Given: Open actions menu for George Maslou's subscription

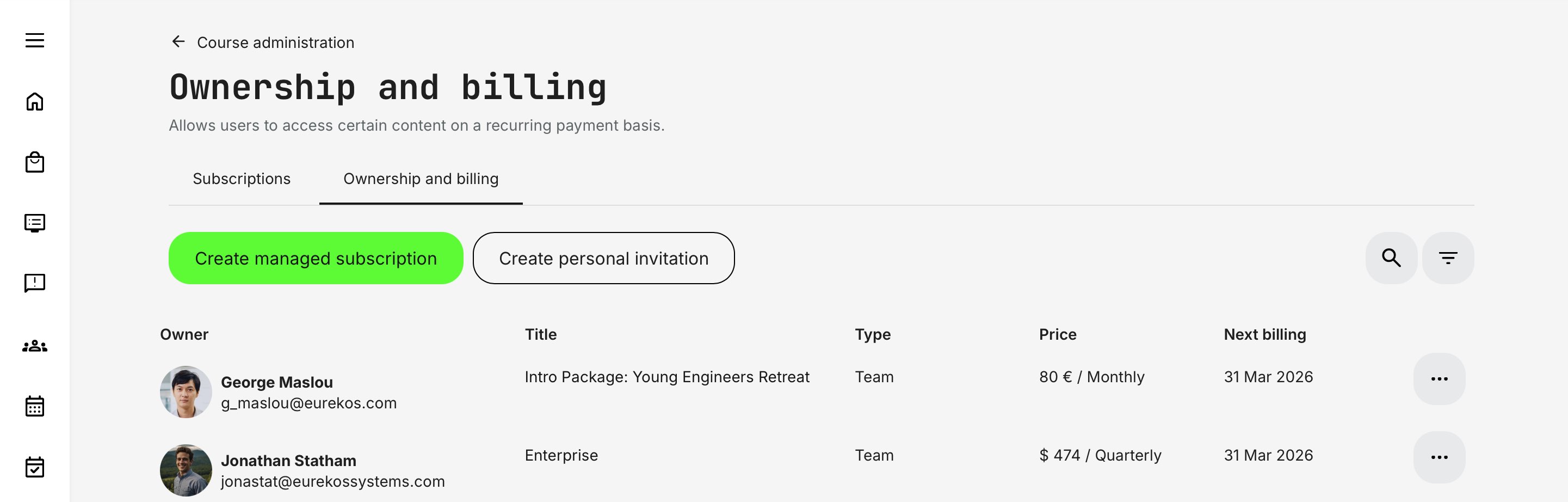Looking at the screenshot, I should click(1439, 378).
